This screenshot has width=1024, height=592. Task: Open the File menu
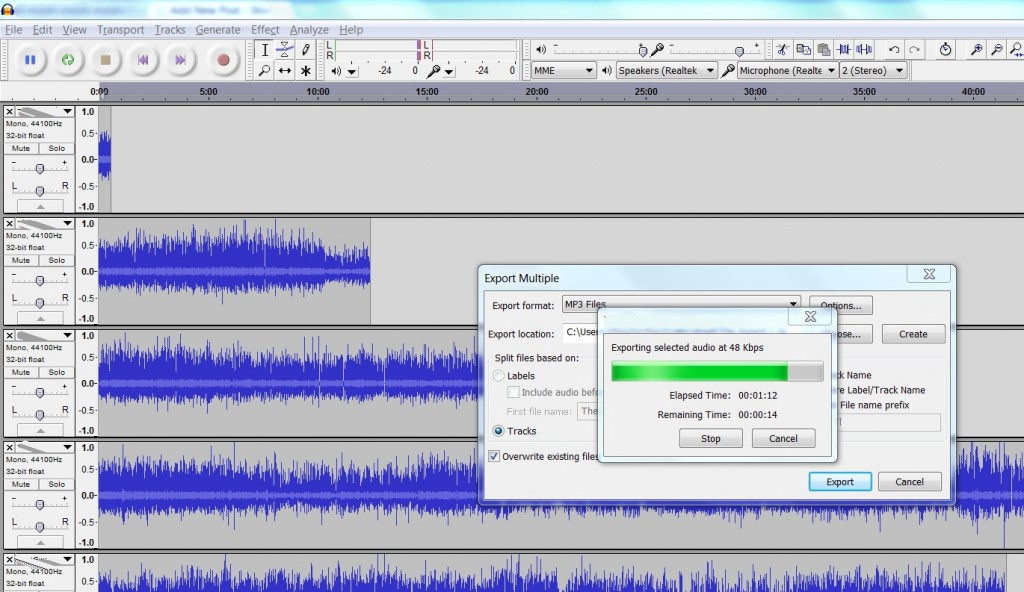(x=13, y=29)
